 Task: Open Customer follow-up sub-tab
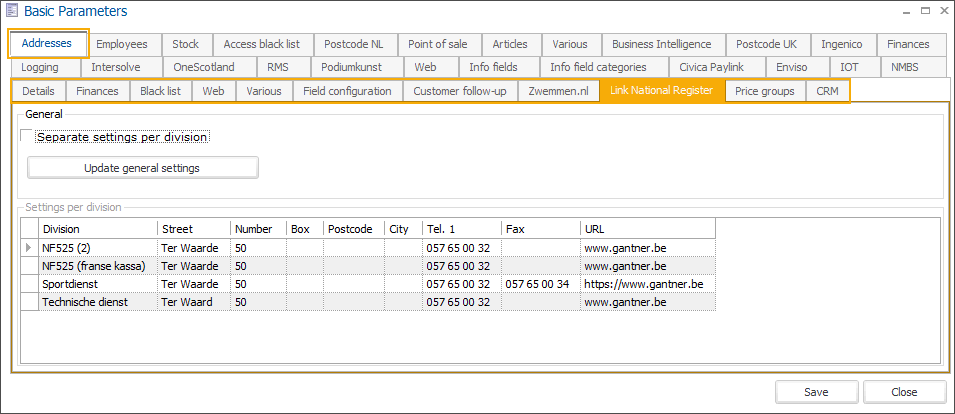460,91
